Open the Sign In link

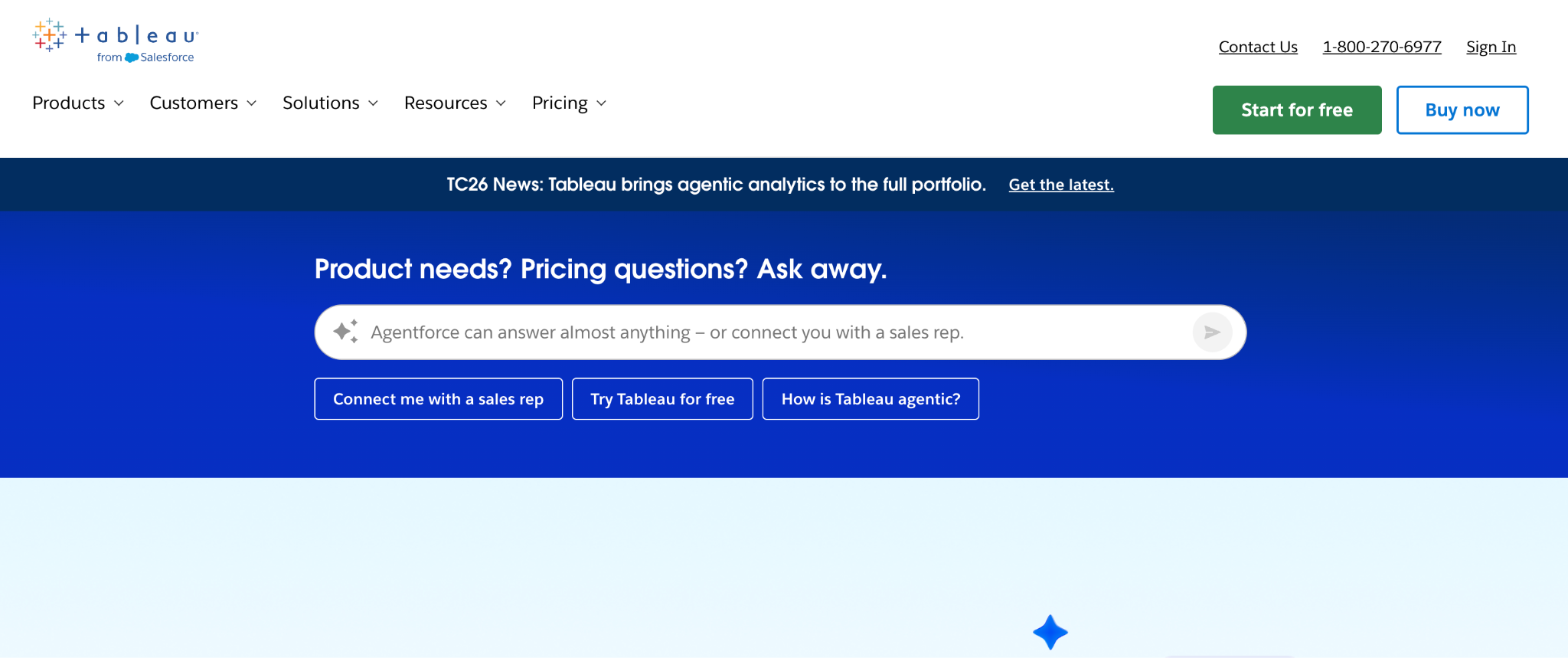point(1491,47)
